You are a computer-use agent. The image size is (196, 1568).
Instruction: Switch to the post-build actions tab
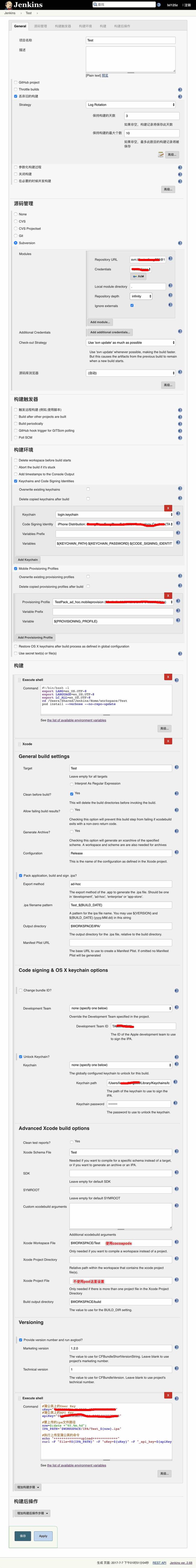tap(122, 26)
